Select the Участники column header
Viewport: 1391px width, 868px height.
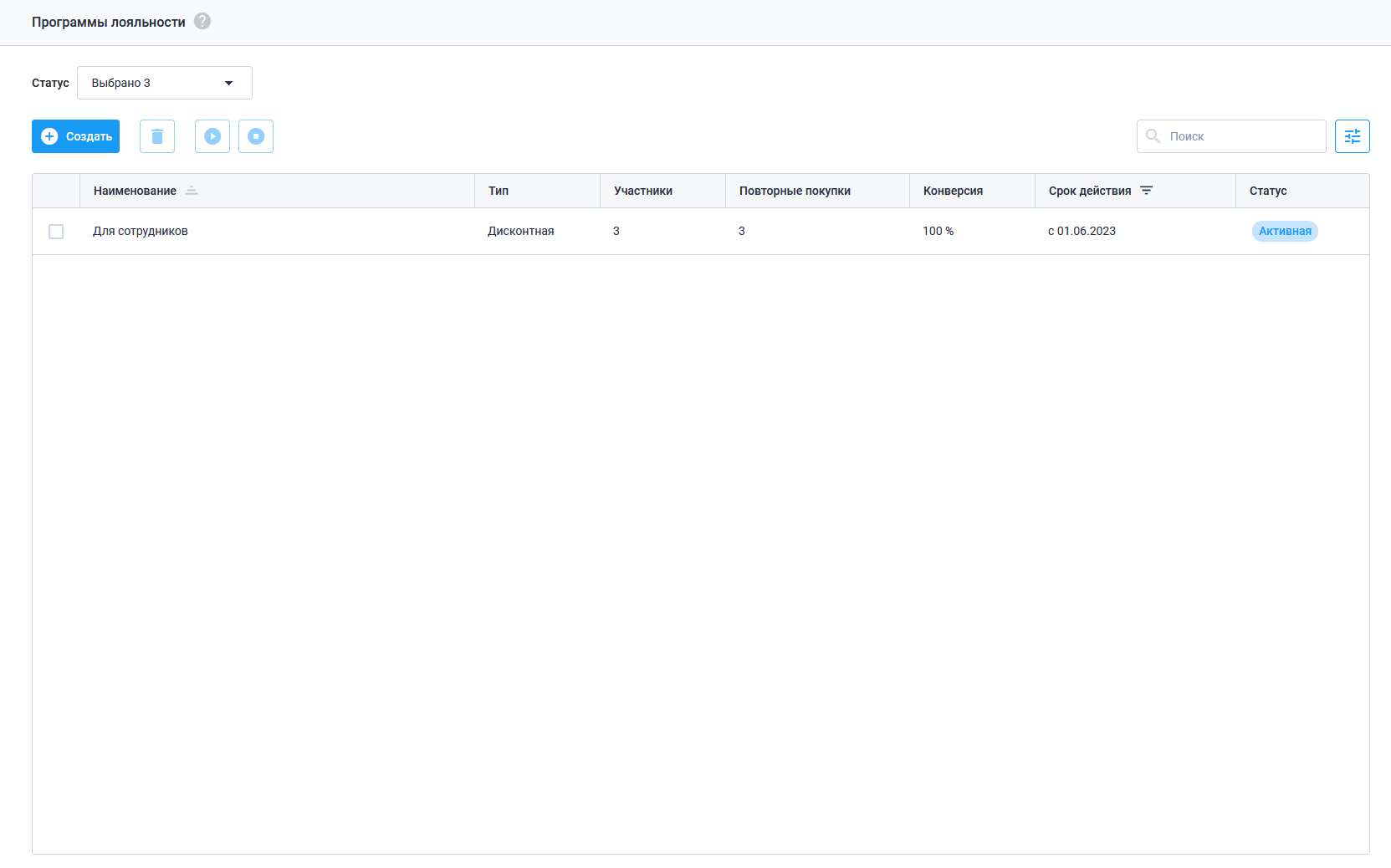coord(643,191)
